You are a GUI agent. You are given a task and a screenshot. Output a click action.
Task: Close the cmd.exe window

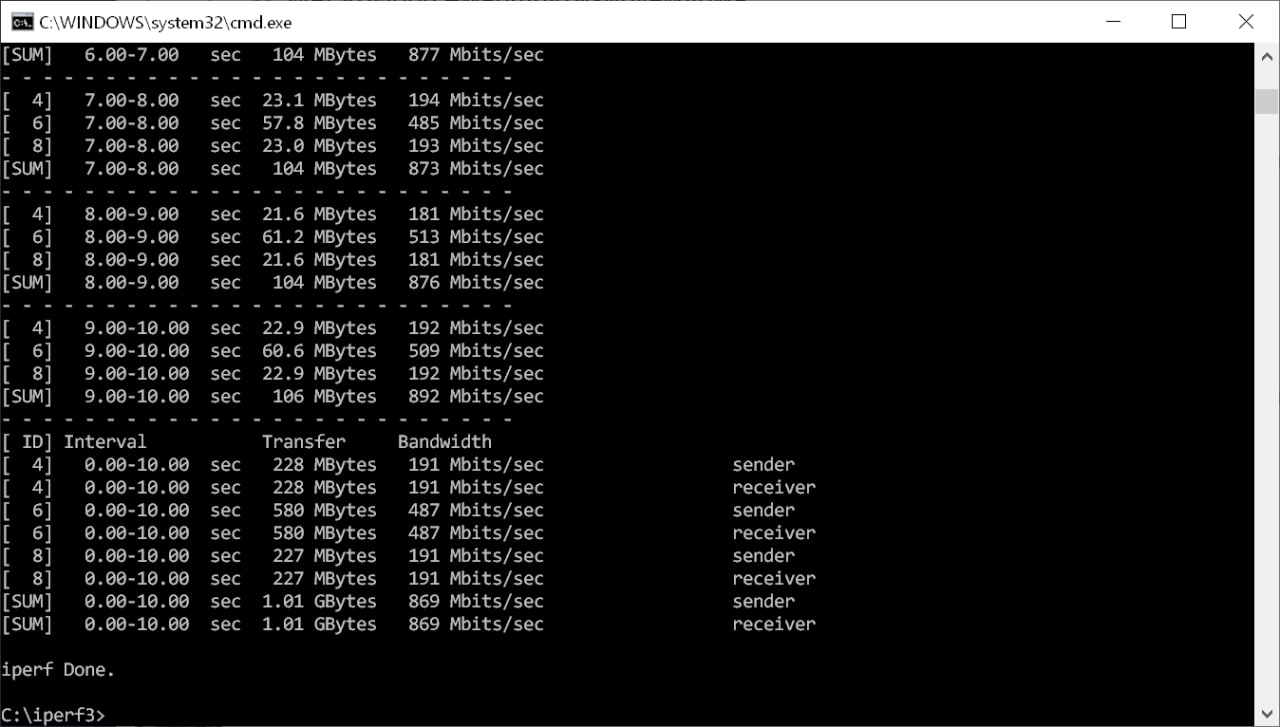coord(1246,21)
